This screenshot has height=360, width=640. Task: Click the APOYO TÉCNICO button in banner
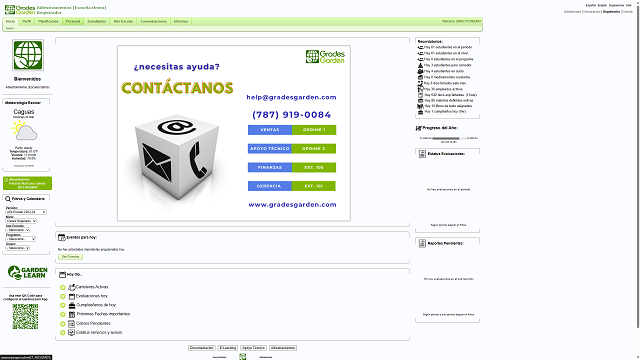tap(270, 149)
